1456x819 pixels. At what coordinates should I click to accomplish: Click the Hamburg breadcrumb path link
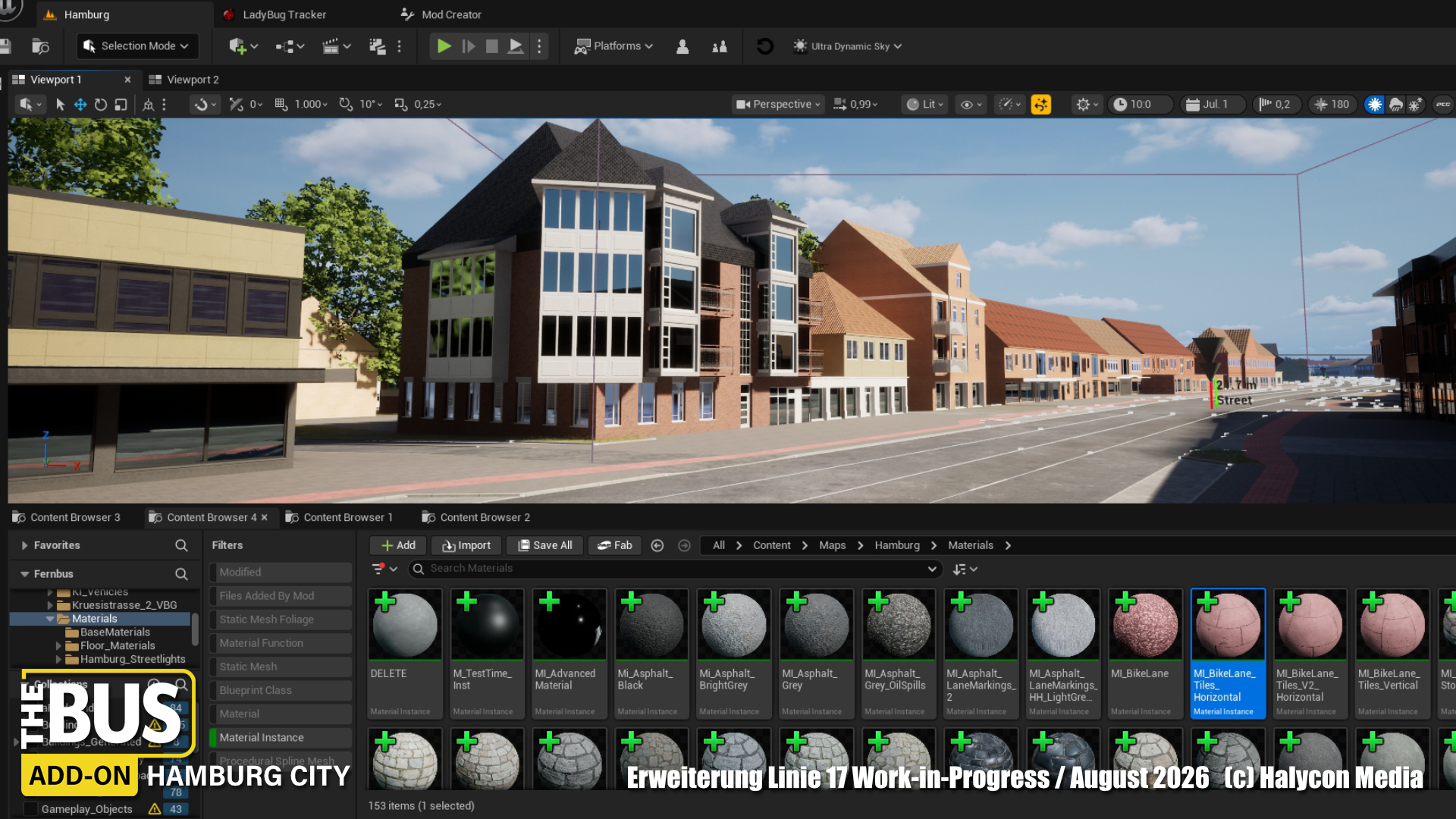click(x=897, y=545)
